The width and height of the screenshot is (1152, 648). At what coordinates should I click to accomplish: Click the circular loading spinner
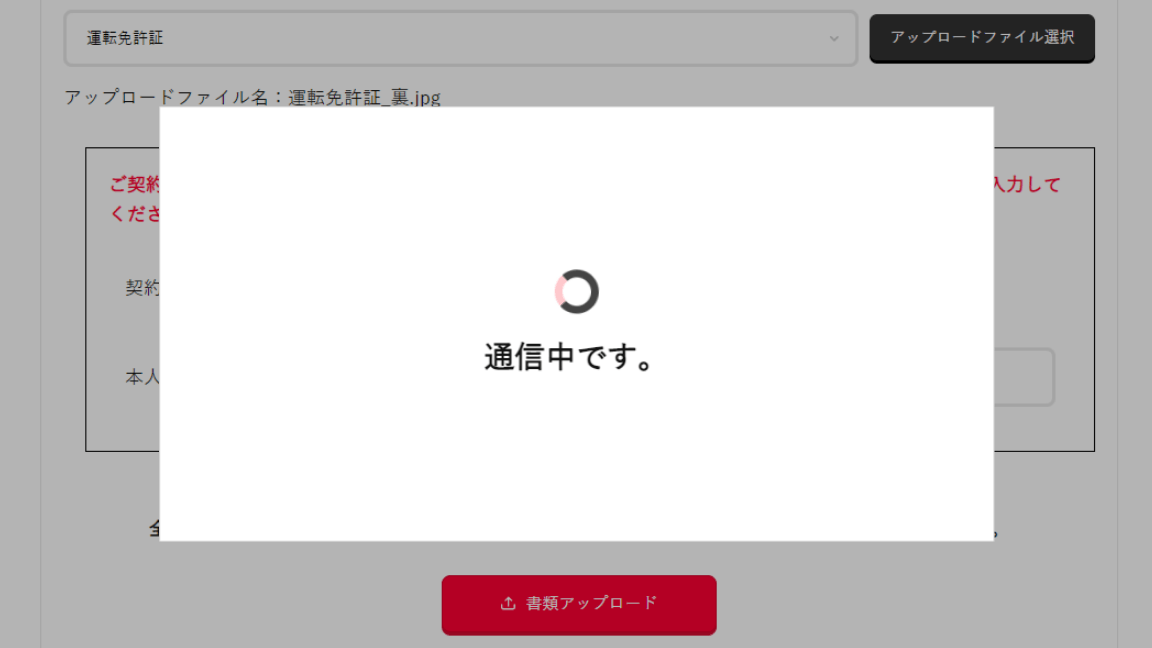click(x=576, y=292)
